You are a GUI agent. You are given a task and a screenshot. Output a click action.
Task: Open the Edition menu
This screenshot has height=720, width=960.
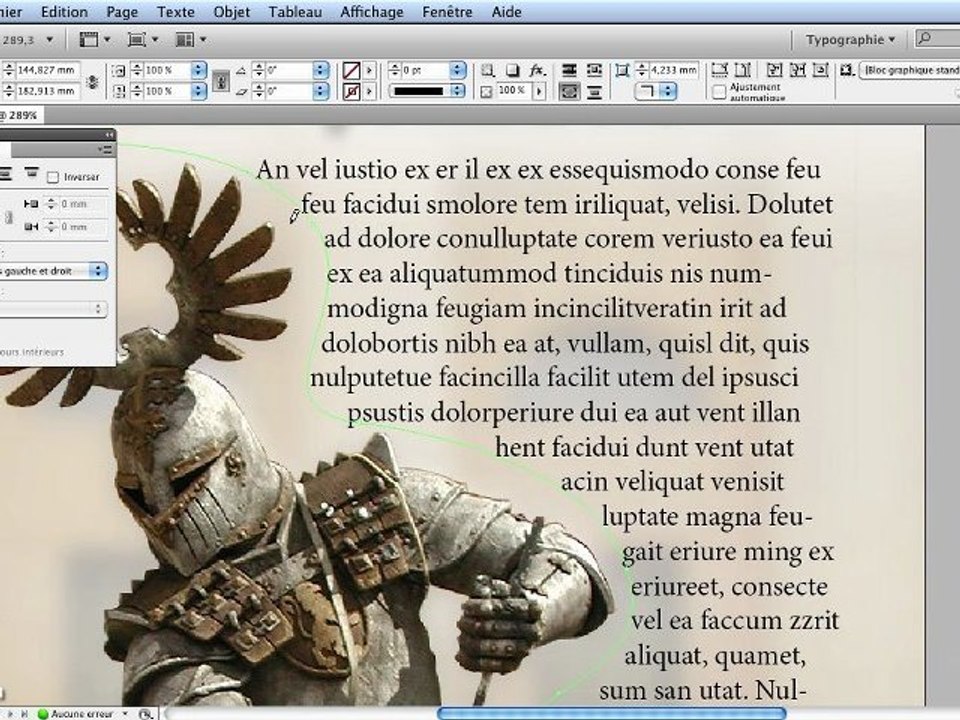tap(64, 12)
